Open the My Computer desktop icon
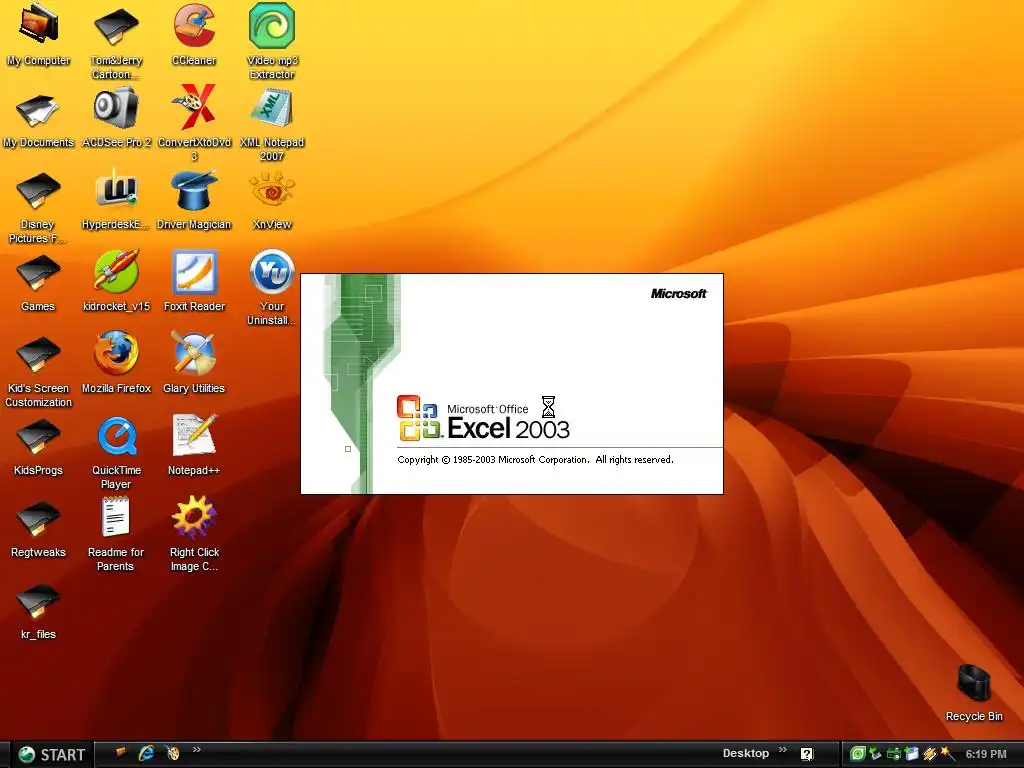 click(39, 33)
